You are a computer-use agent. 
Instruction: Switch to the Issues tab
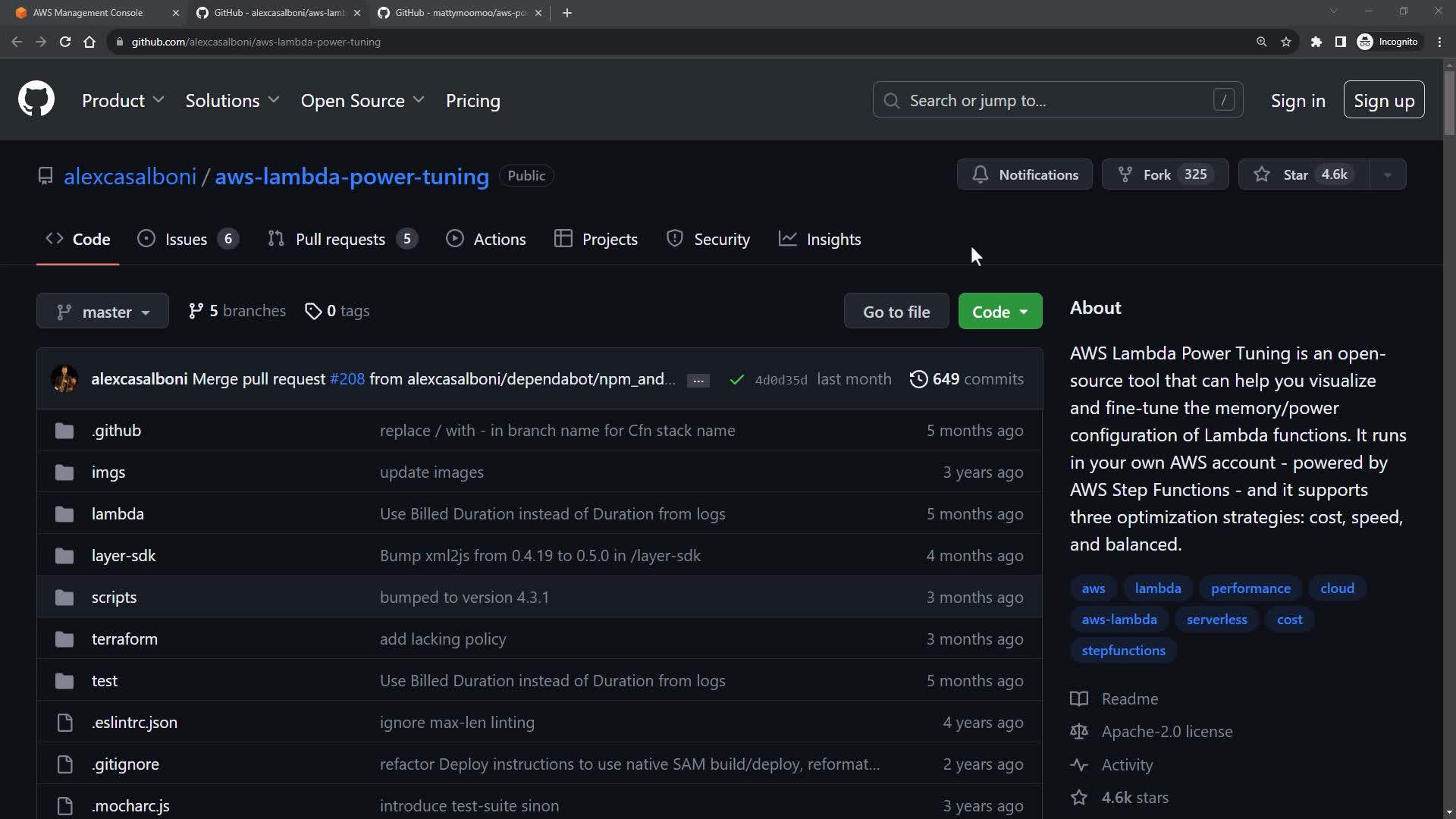pos(187,240)
